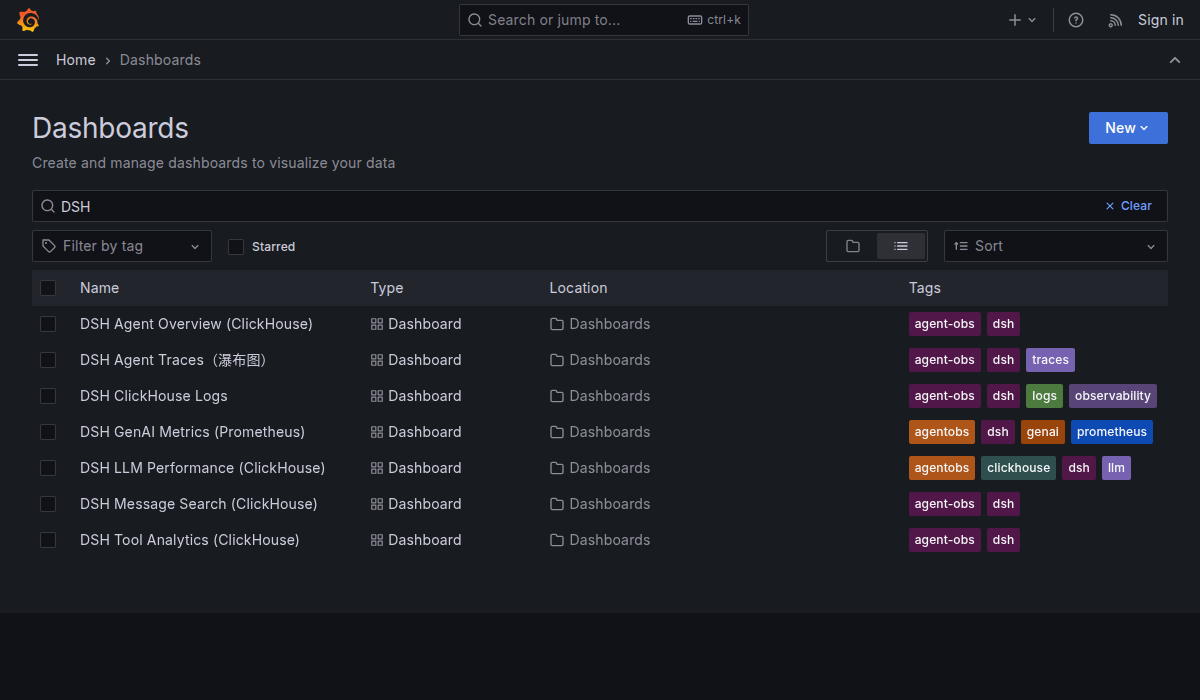Check the DSH GenAI Metrics (Prometheus) row
Screen dimensions: 1200x700
[48, 432]
